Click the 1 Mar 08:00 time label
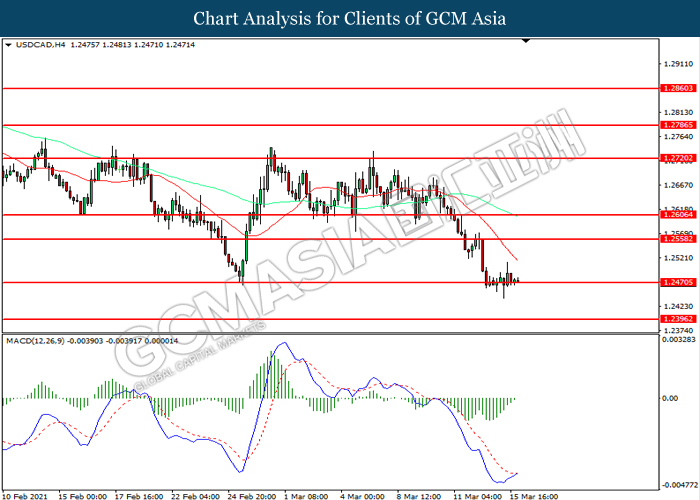The width and height of the screenshot is (700, 500). [306, 496]
